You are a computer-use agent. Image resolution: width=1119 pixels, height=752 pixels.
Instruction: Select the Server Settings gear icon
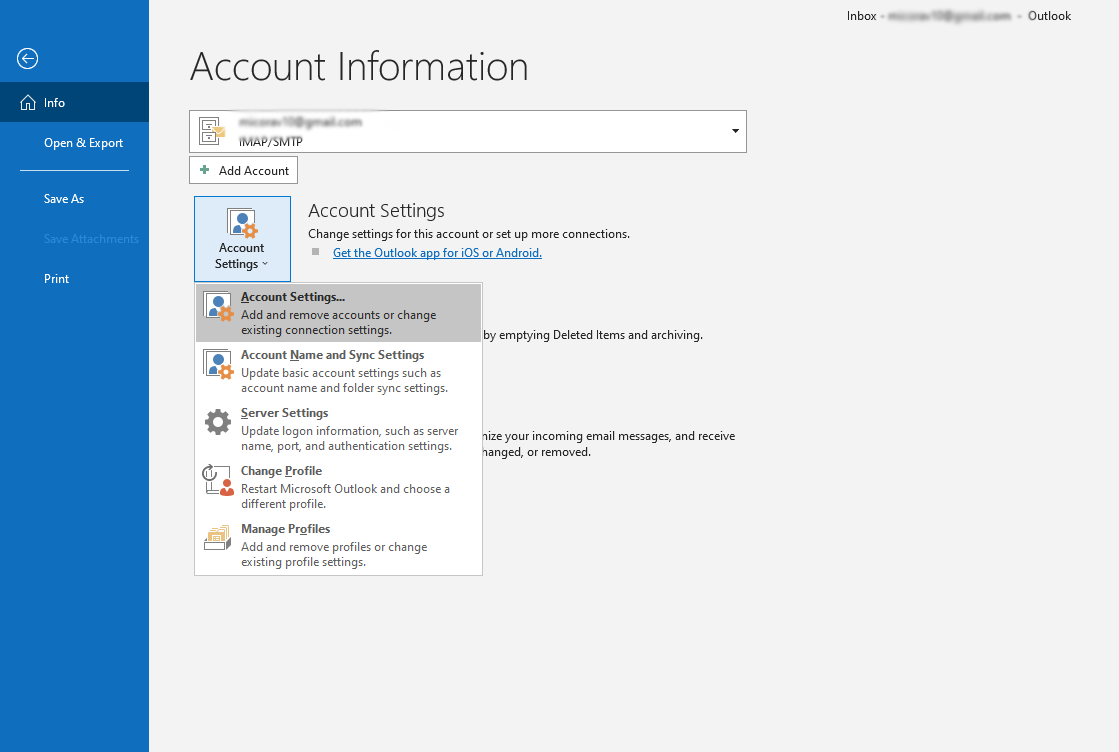(218, 422)
